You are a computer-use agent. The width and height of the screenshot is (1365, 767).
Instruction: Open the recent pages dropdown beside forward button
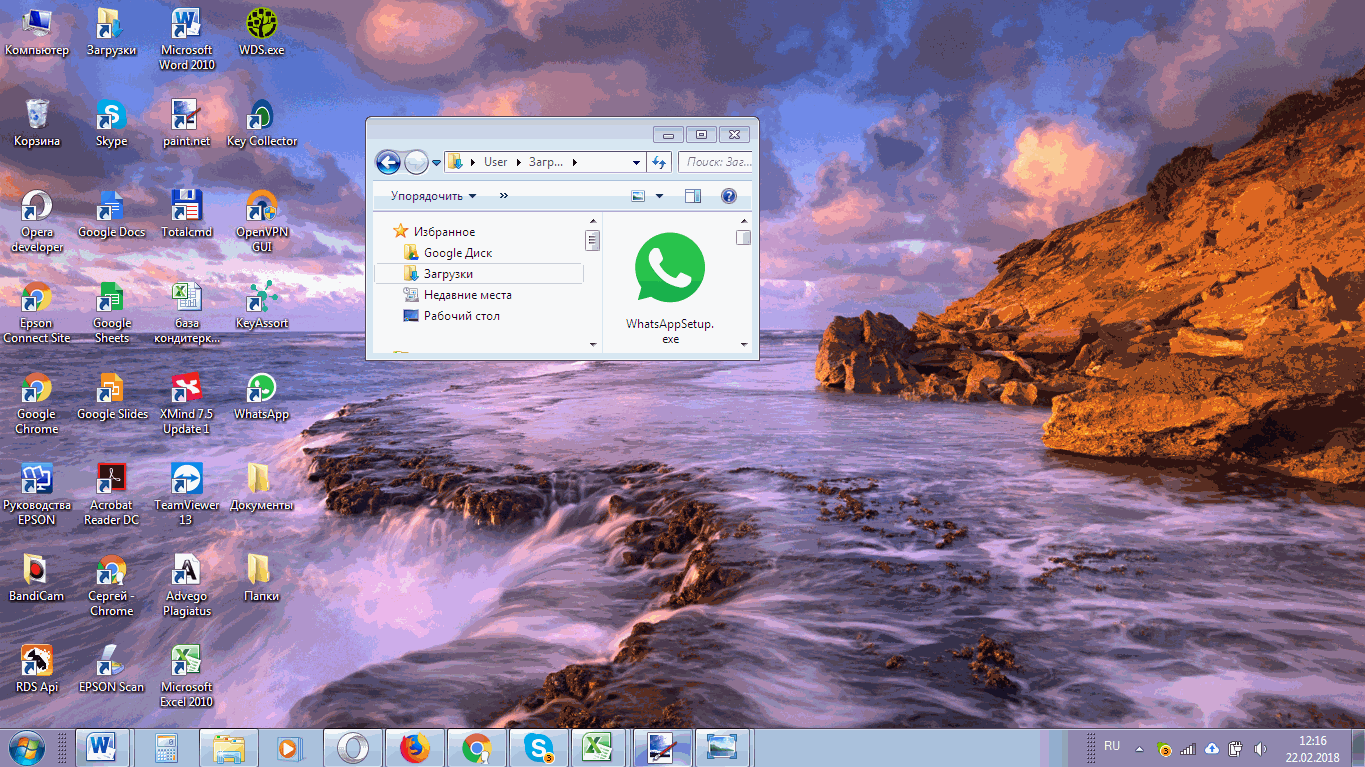tap(437, 162)
